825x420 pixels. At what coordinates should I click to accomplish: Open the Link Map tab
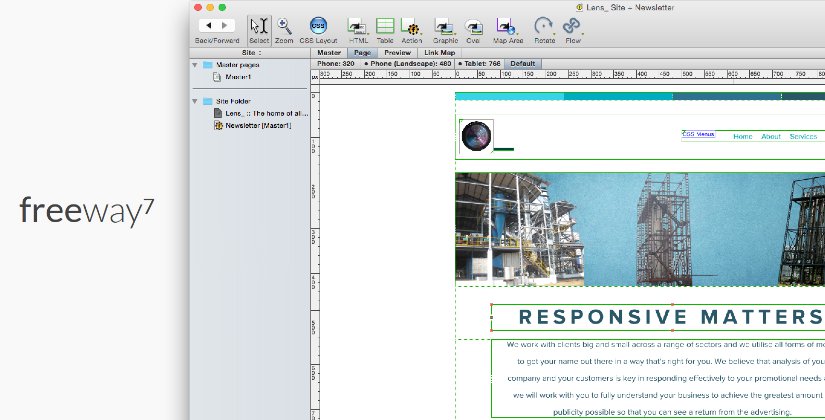(x=439, y=52)
